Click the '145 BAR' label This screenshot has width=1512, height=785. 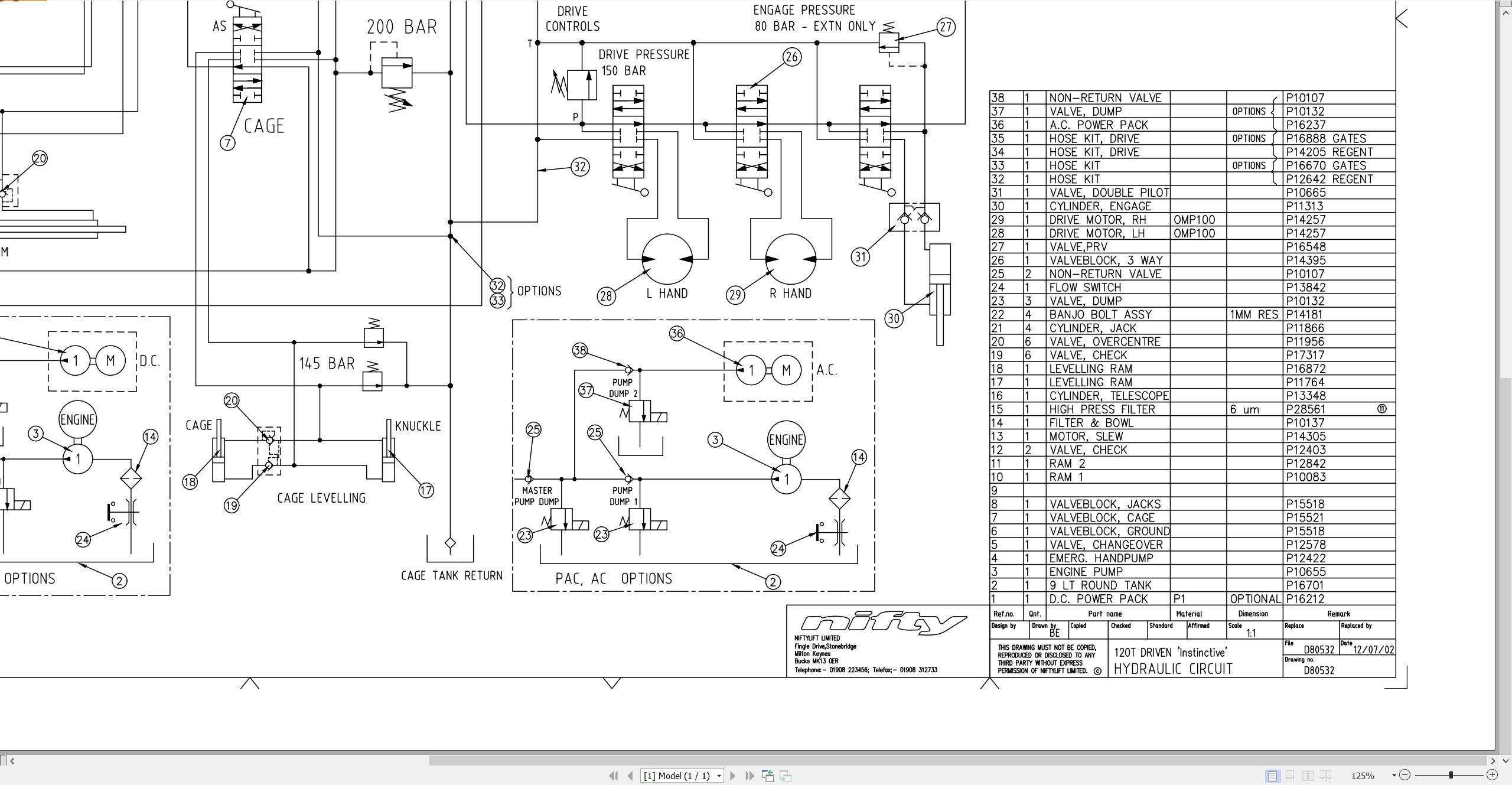click(327, 363)
